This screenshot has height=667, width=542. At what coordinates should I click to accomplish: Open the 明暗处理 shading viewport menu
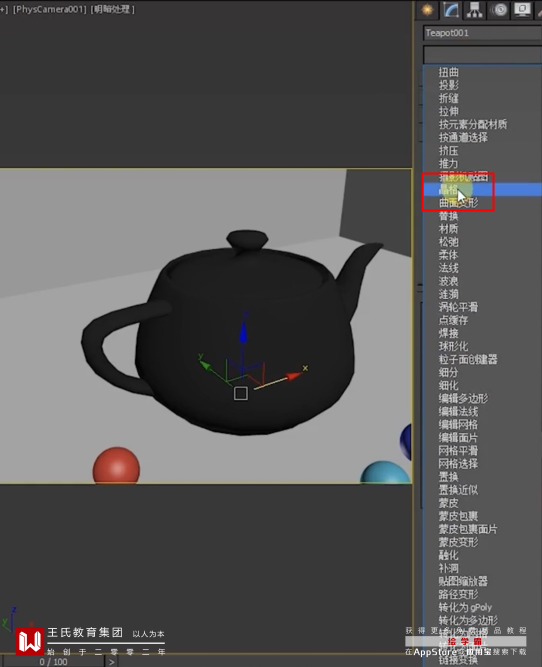coord(113,9)
